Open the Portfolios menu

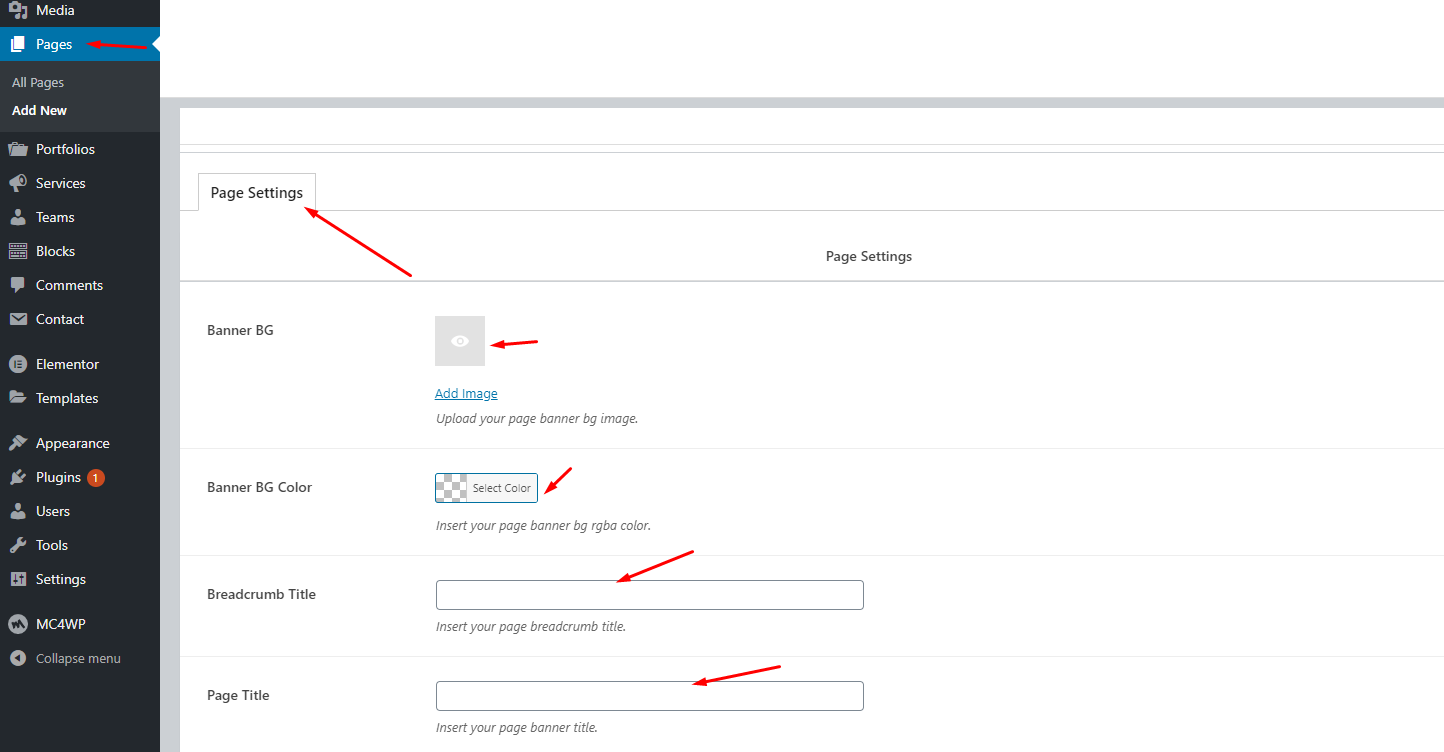tap(65, 149)
